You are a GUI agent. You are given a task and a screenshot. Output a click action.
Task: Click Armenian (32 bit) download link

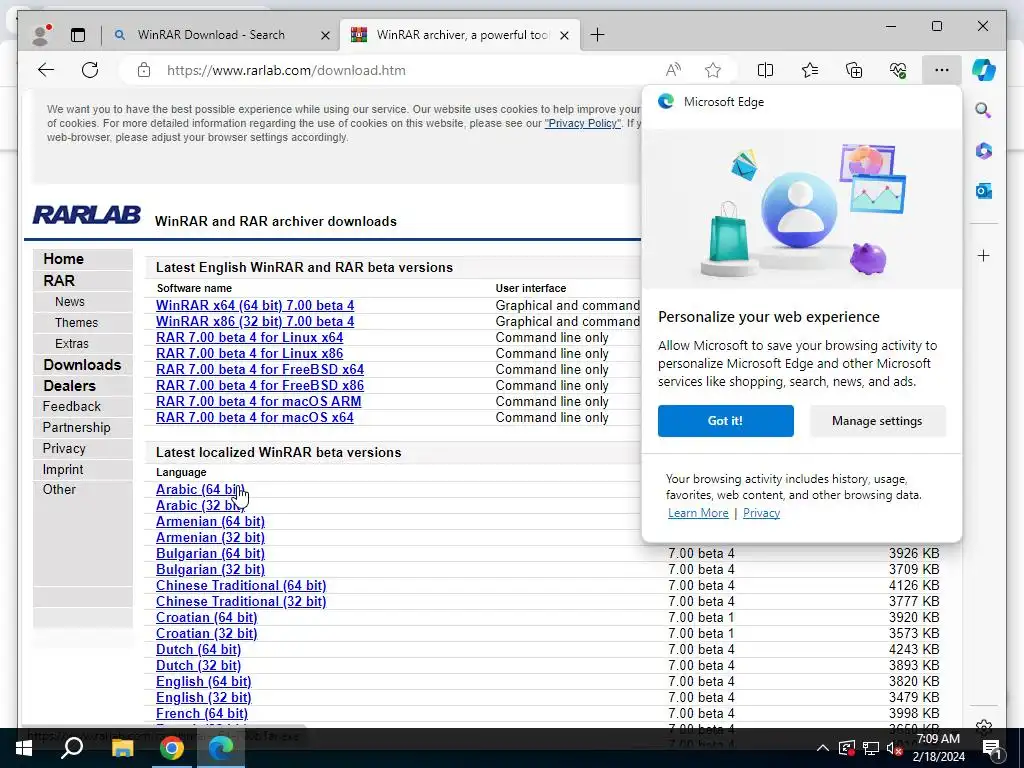coord(210,537)
